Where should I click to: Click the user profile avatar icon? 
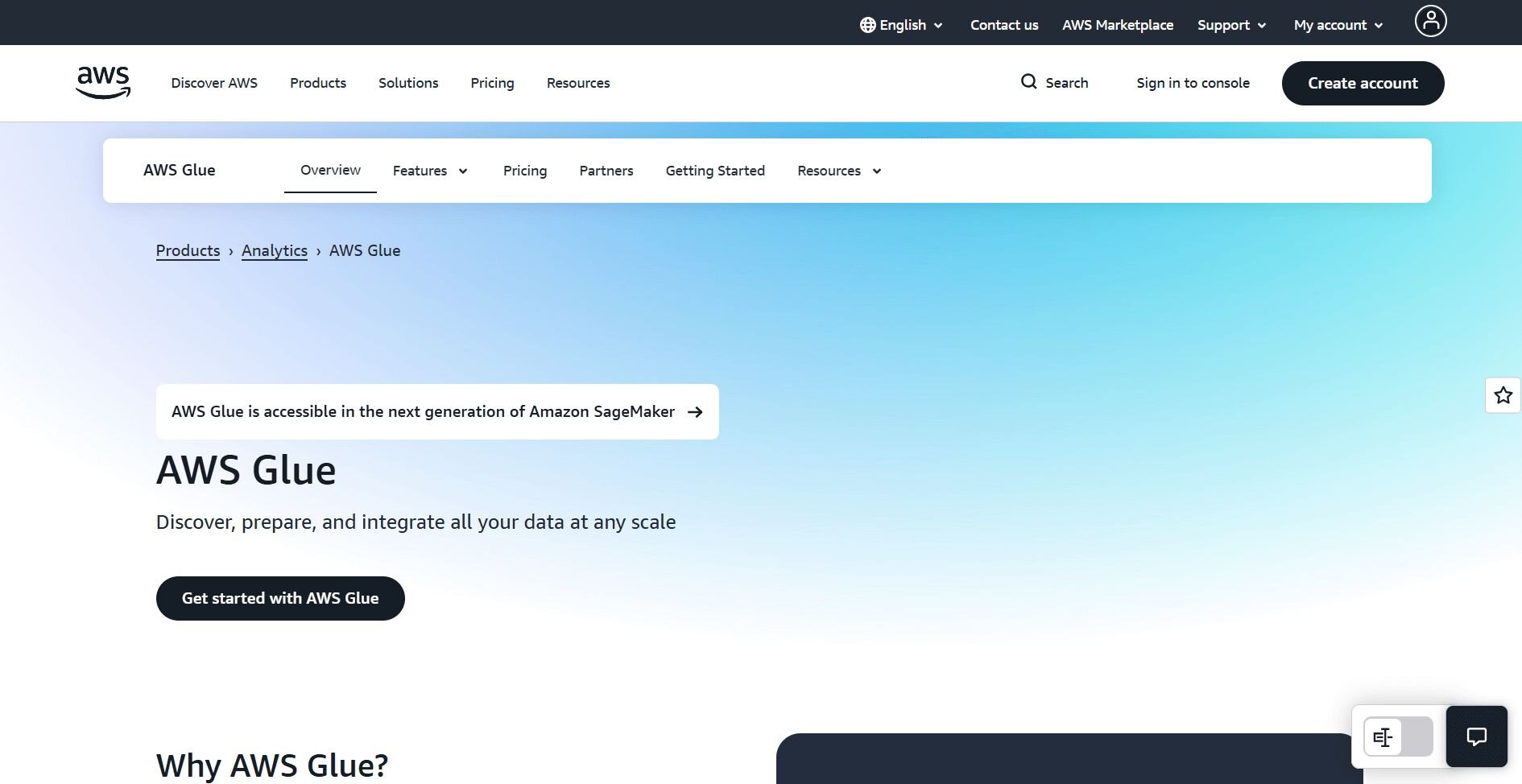(1430, 22)
